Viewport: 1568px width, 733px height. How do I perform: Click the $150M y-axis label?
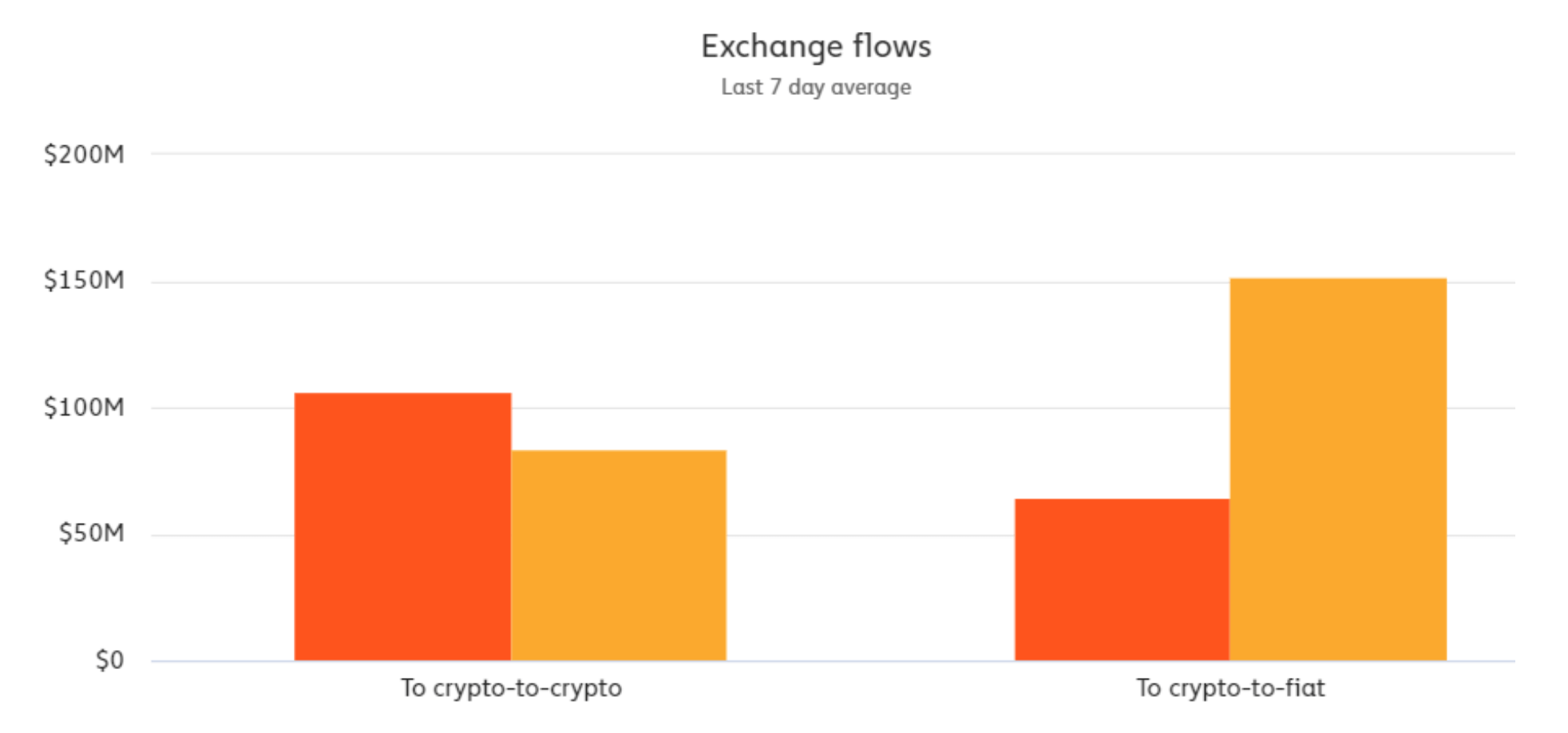click(84, 280)
